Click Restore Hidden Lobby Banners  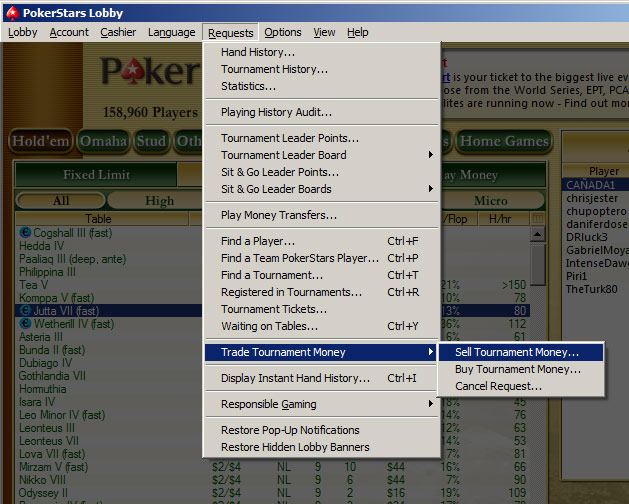point(321,447)
